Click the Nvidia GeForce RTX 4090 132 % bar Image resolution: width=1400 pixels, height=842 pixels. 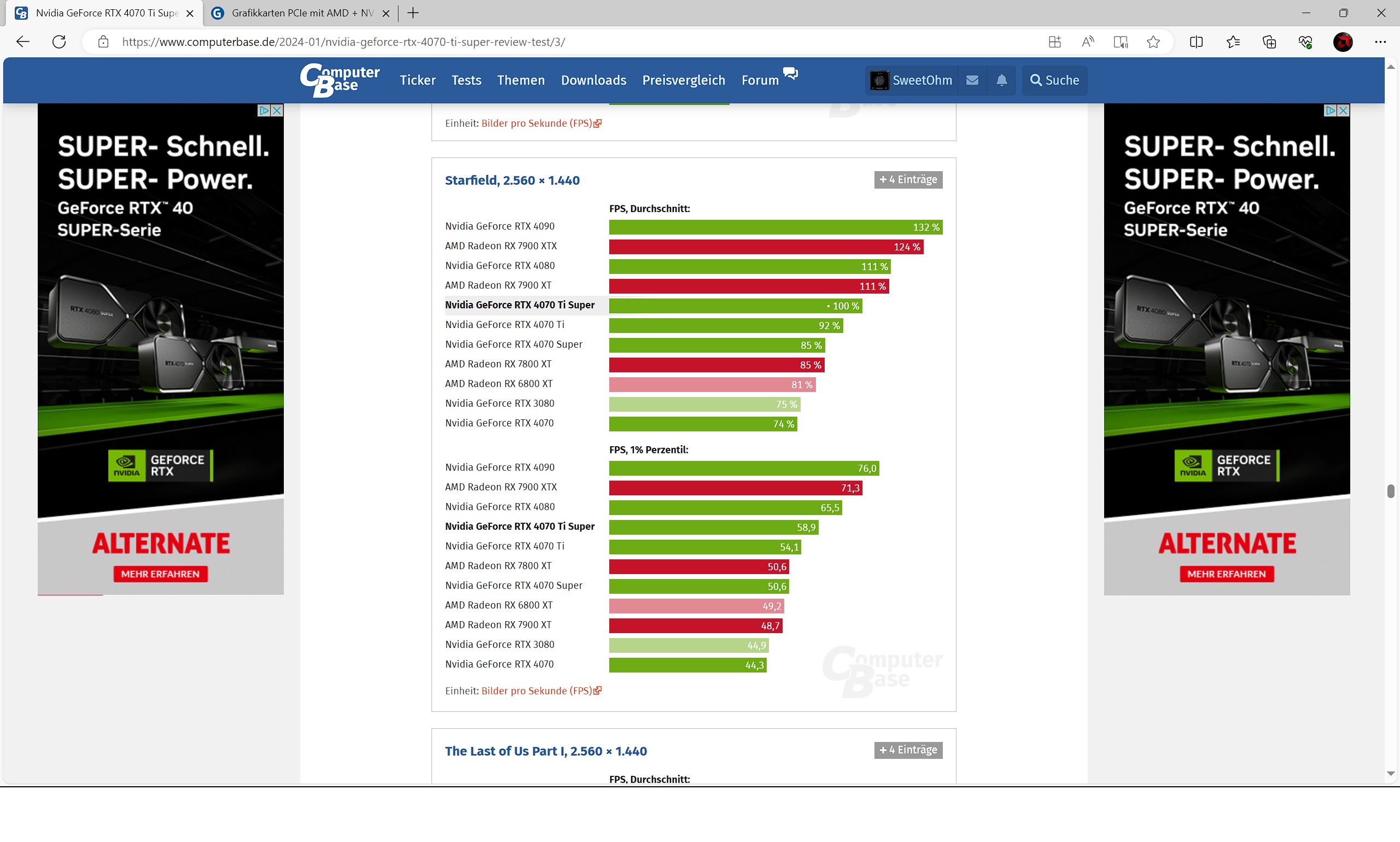pos(775,227)
